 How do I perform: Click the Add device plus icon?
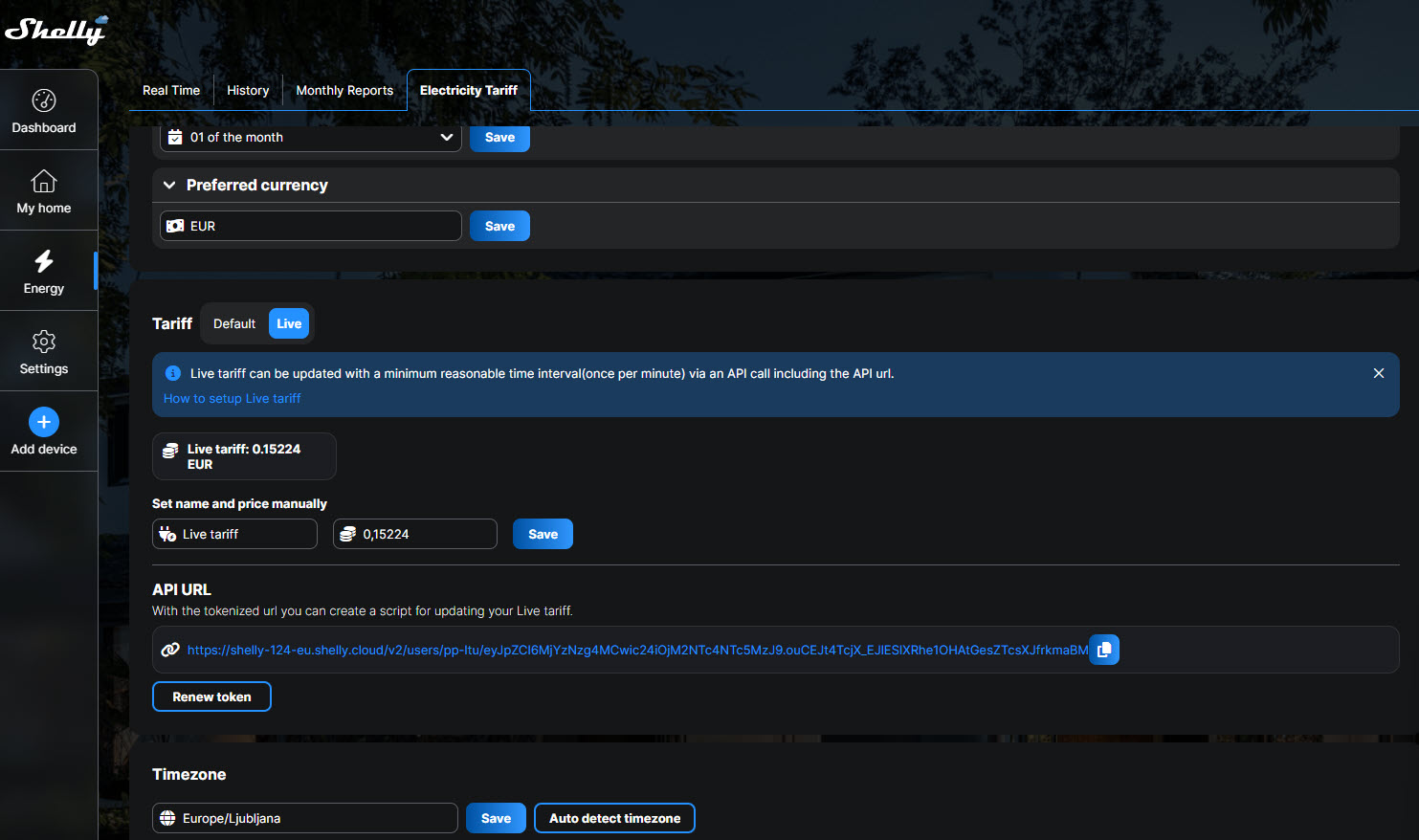(44, 422)
